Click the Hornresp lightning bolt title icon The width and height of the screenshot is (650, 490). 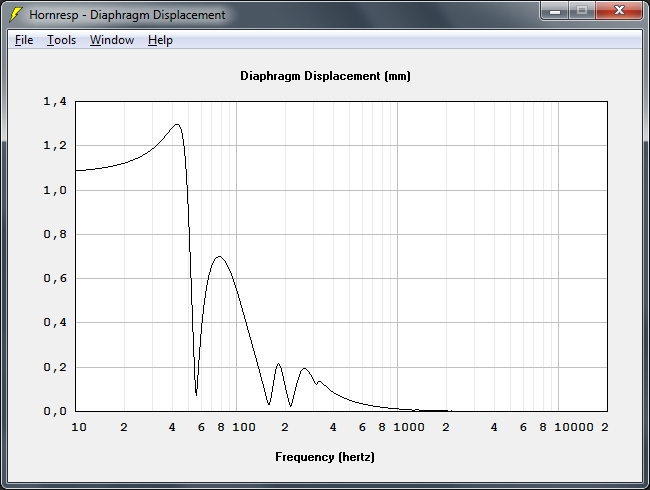(16, 15)
